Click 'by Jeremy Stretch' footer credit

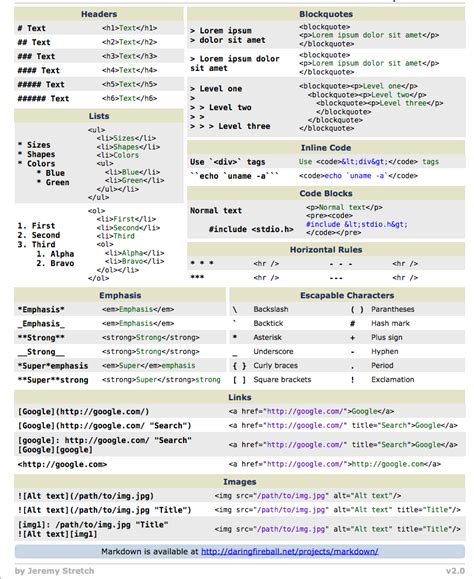tap(54, 571)
